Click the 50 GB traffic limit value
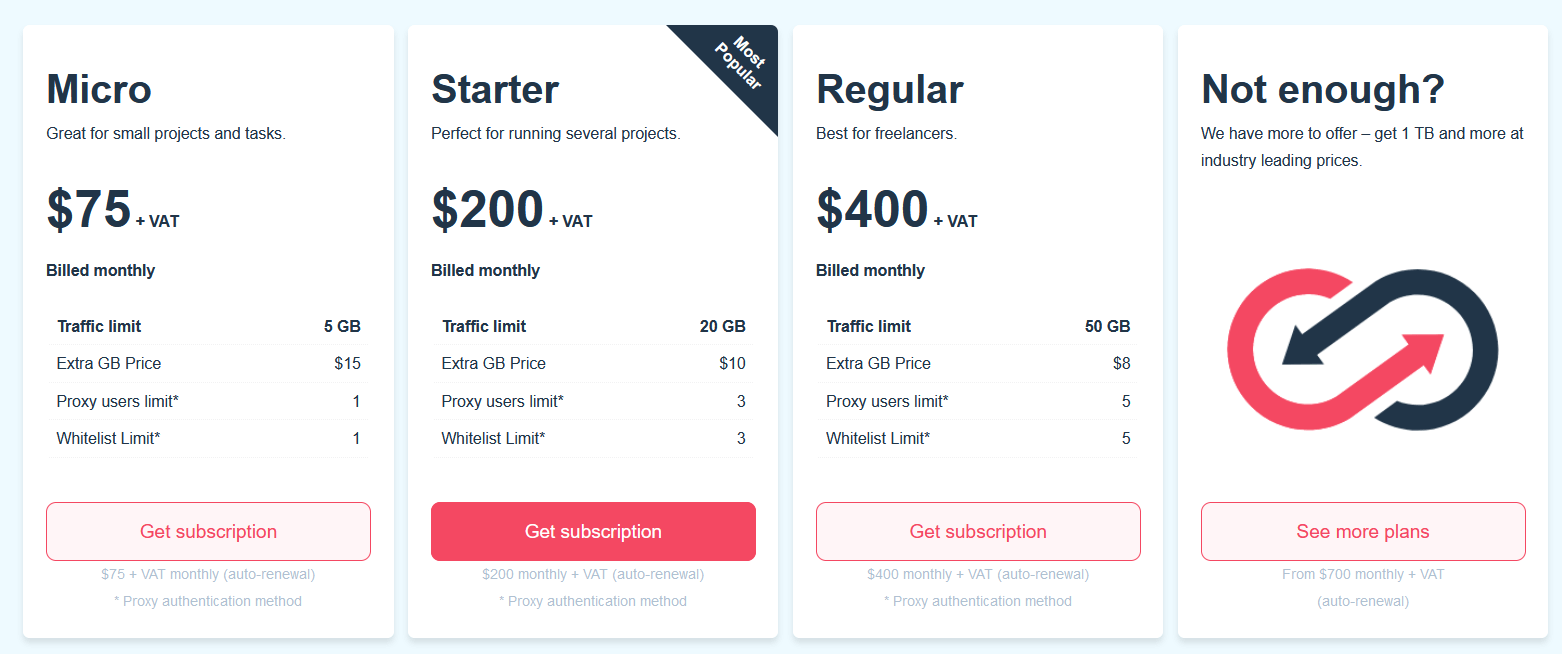The image size is (1562, 654). coord(1107,326)
